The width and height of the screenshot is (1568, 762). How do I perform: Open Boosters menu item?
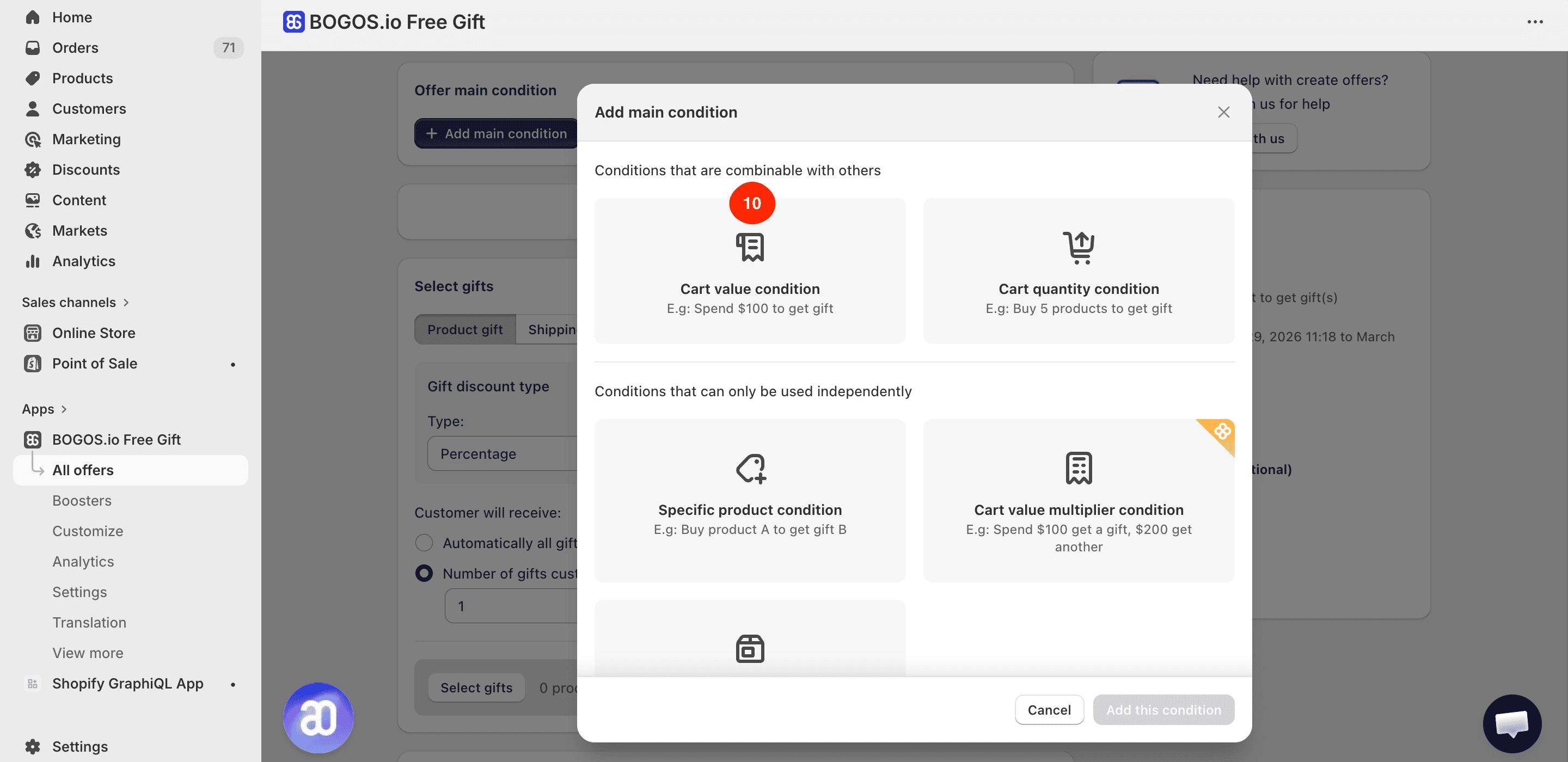(82, 500)
